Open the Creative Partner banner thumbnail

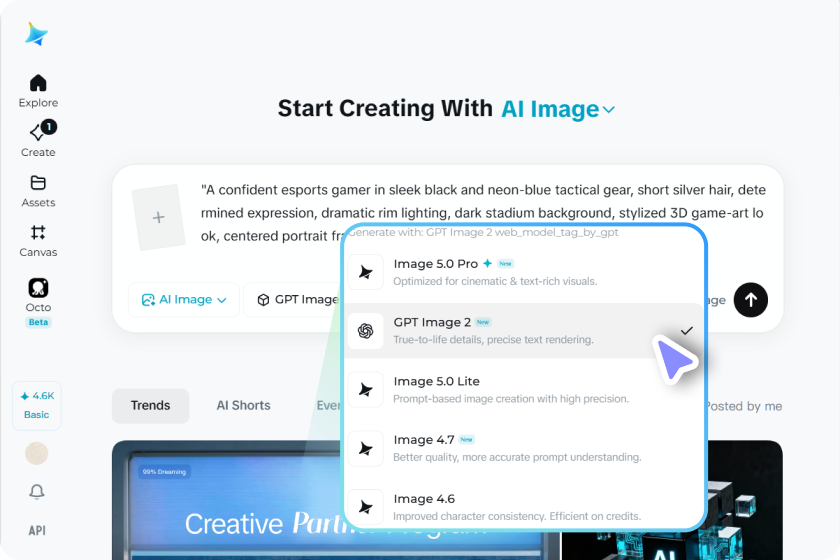pos(228,501)
